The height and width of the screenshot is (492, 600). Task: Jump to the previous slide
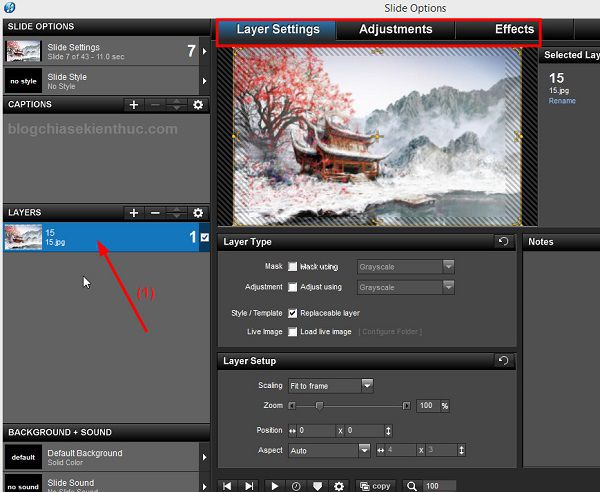pos(227,486)
